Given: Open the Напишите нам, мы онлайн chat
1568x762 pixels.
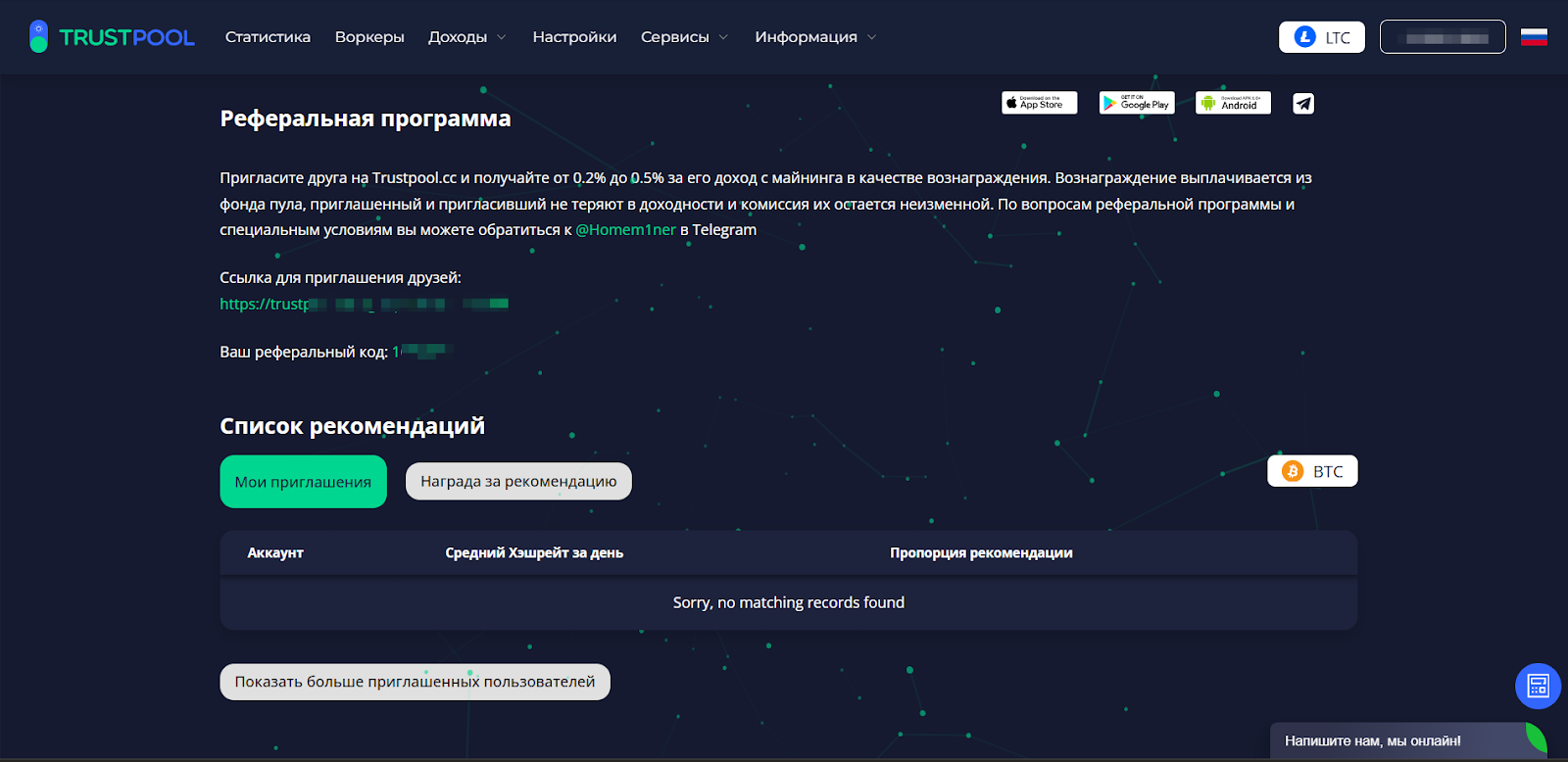Looking at the screenshot, I should click(1407, 740).
